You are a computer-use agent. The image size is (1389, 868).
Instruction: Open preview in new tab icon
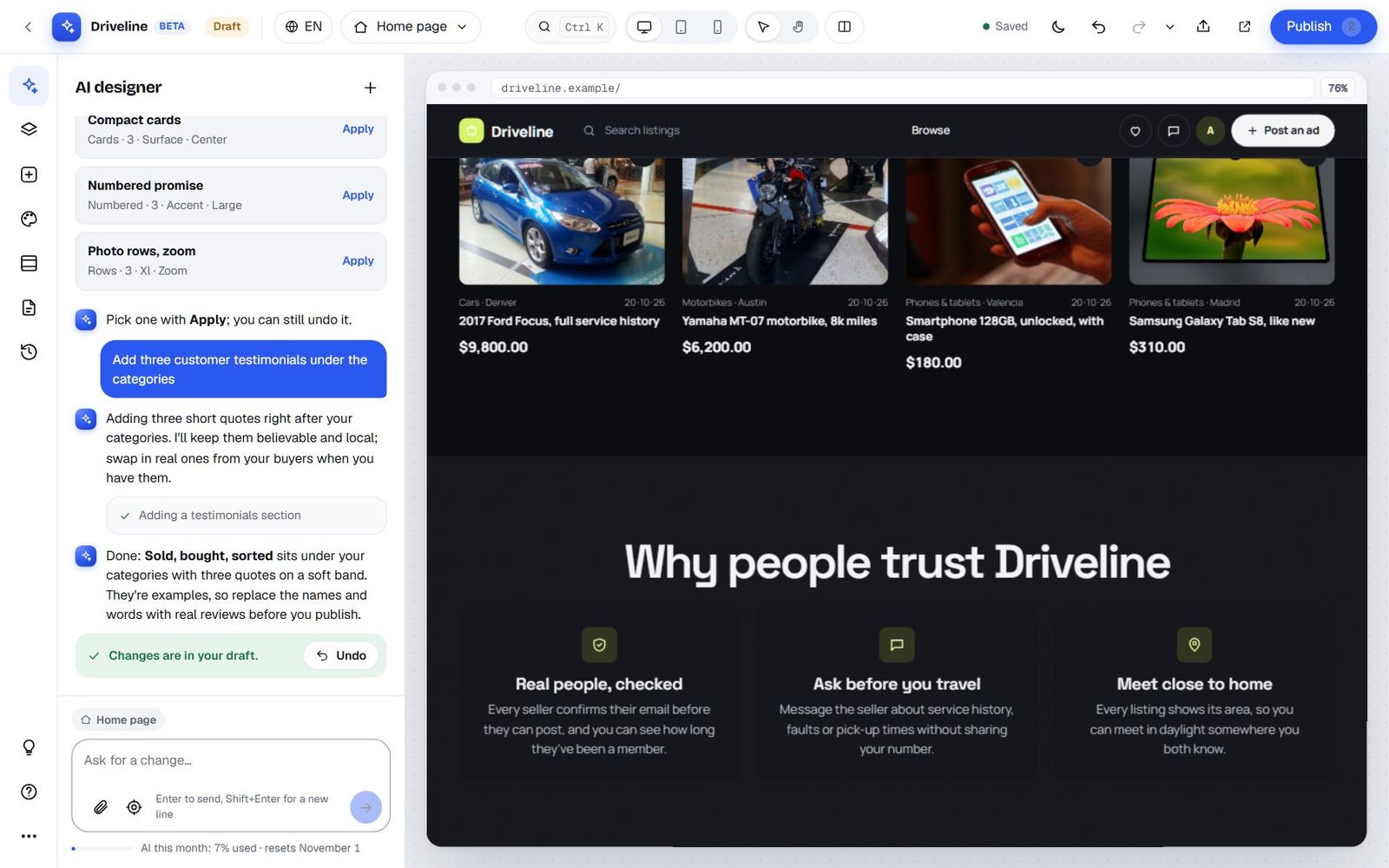pyautogui.click(x=1244, y=26)
